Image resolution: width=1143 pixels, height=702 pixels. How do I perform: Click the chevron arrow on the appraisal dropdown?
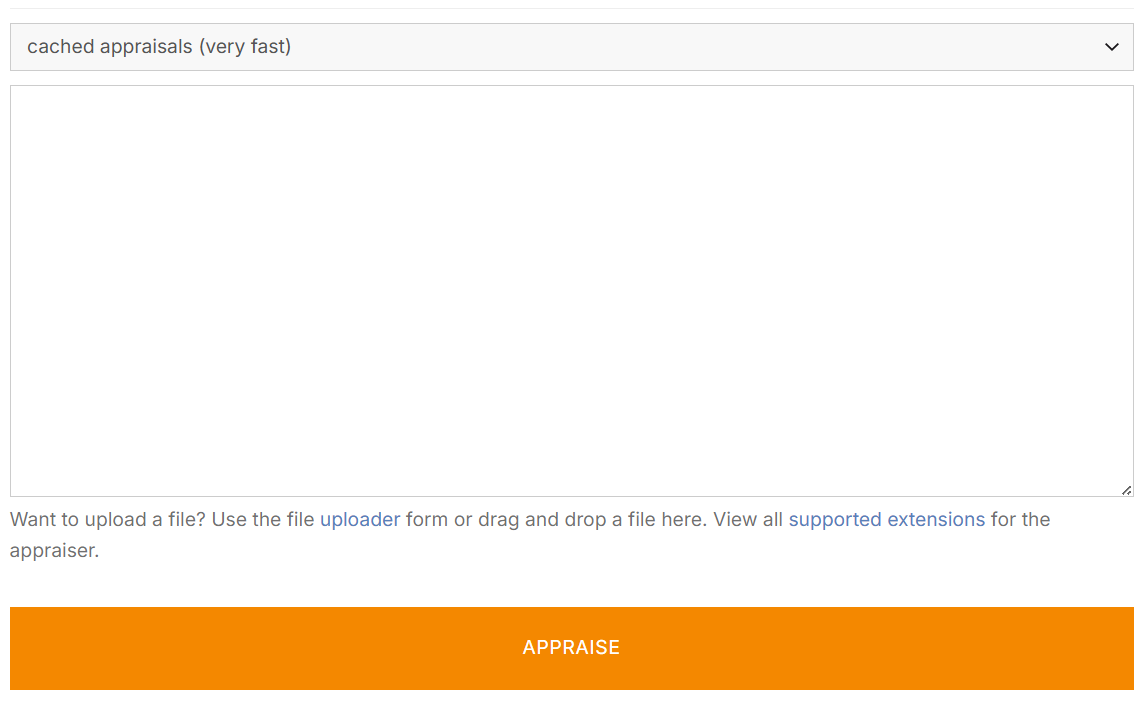tap(1111, 47)
